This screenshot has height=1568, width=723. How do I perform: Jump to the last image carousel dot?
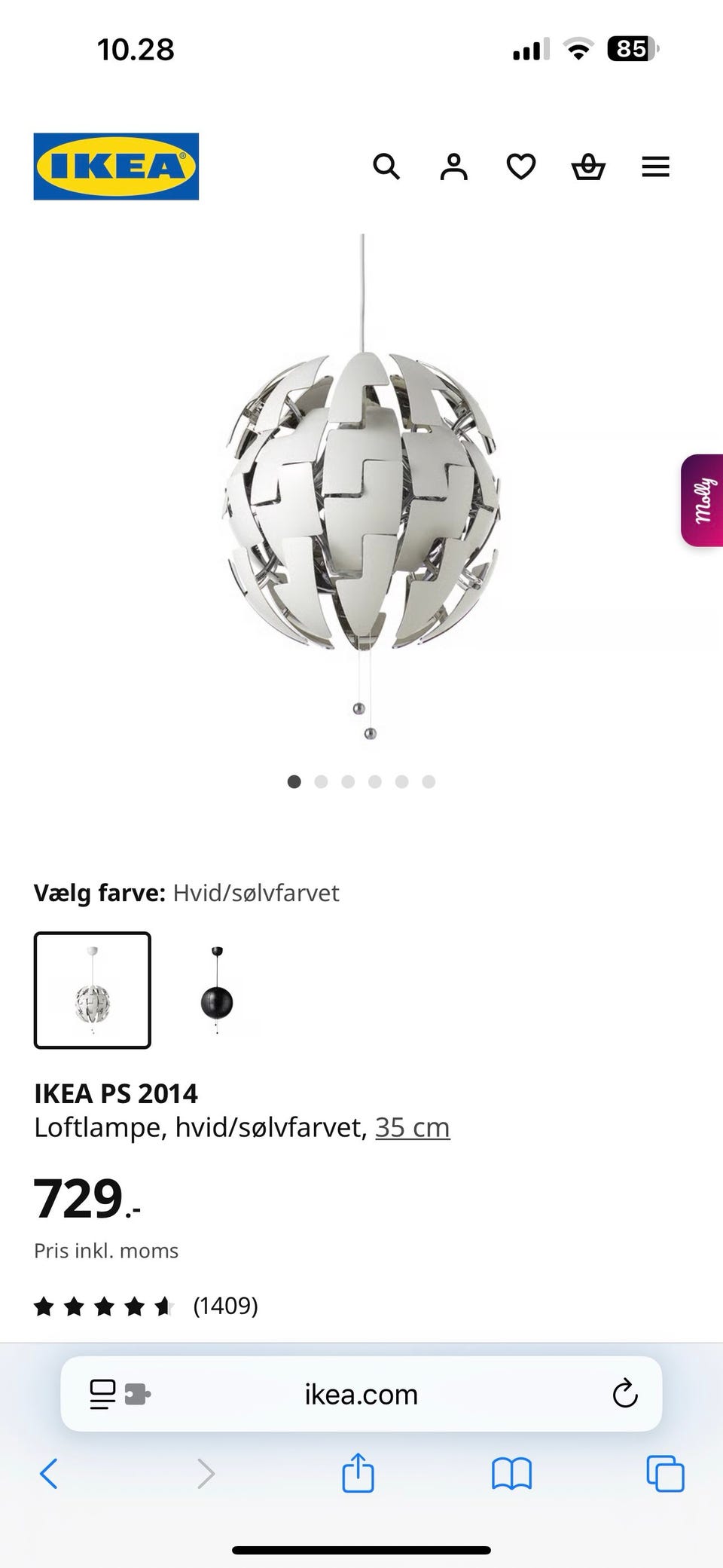coord(429,781)
